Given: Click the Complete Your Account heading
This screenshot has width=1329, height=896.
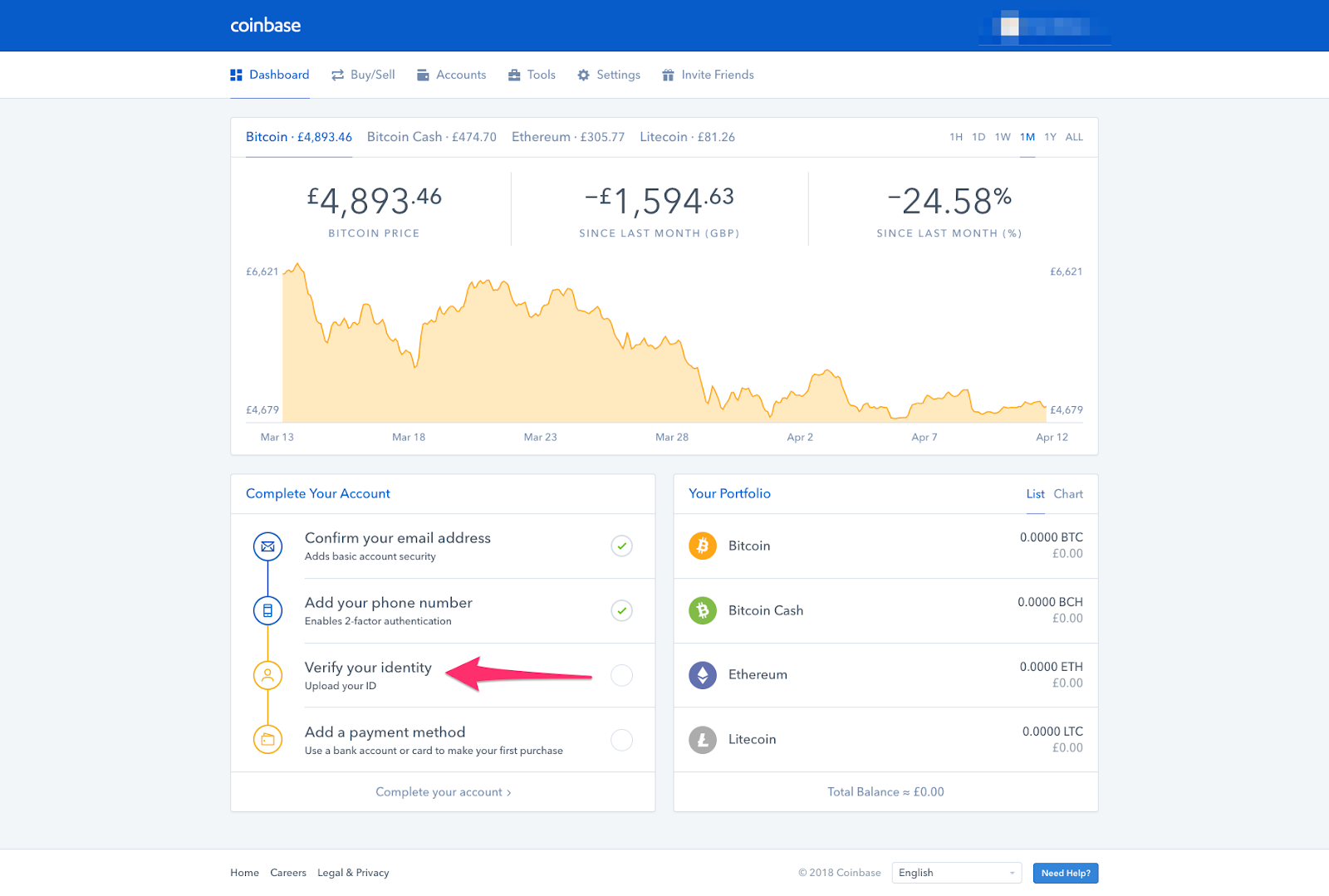Looking at the screenshot, I should (x=318, y=493).
